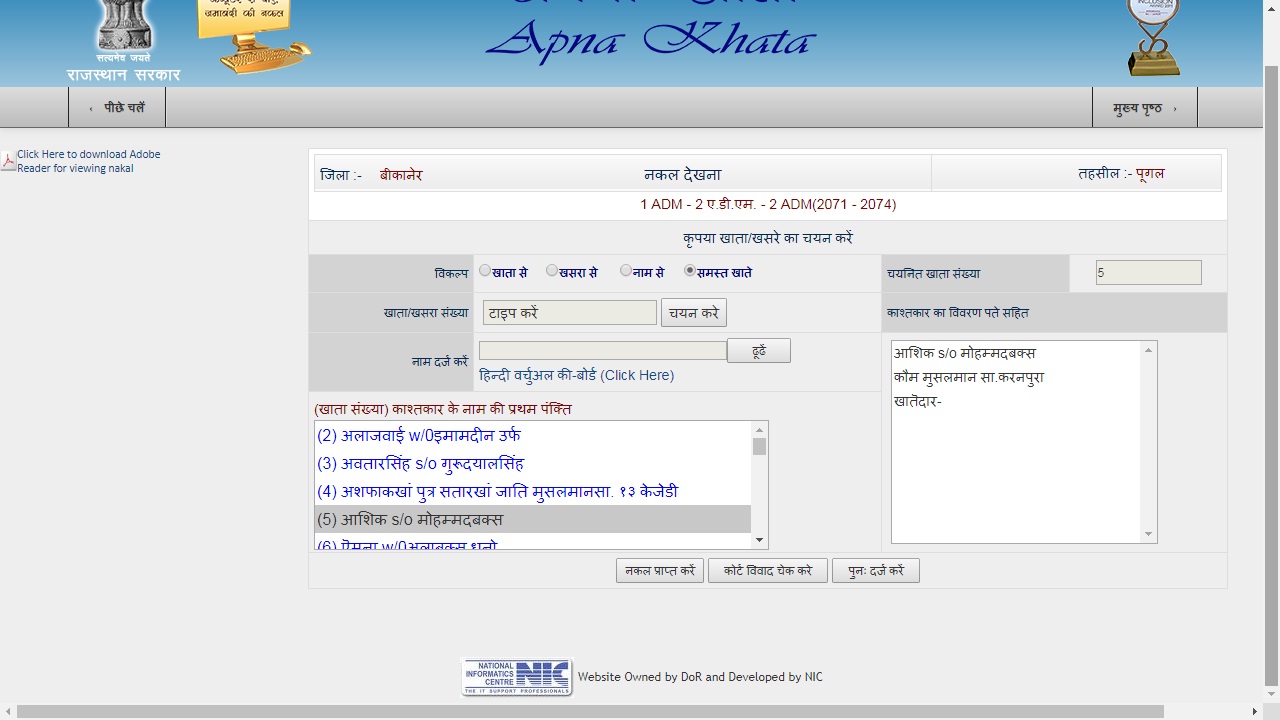Click the computer mascot banner icon
The height and width of the screenshot is (720, 1280).
[x=253, y=36]
